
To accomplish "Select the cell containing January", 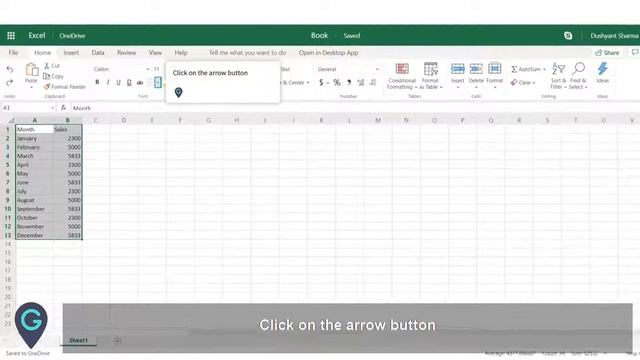I will 35,138.
